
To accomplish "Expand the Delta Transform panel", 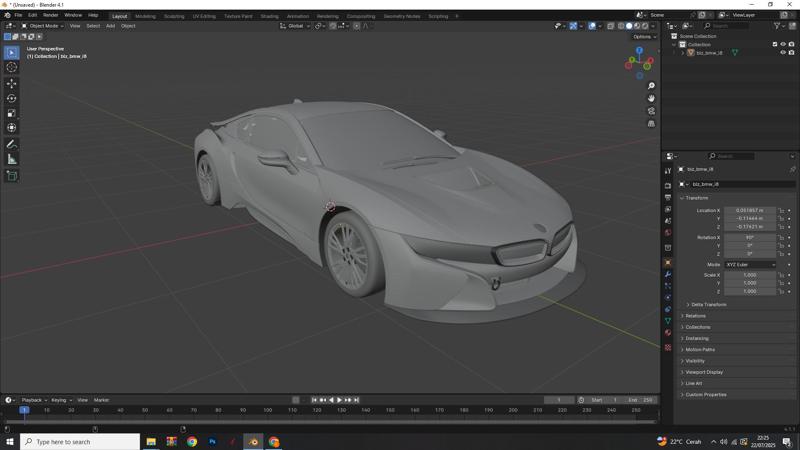I will 708,304.
